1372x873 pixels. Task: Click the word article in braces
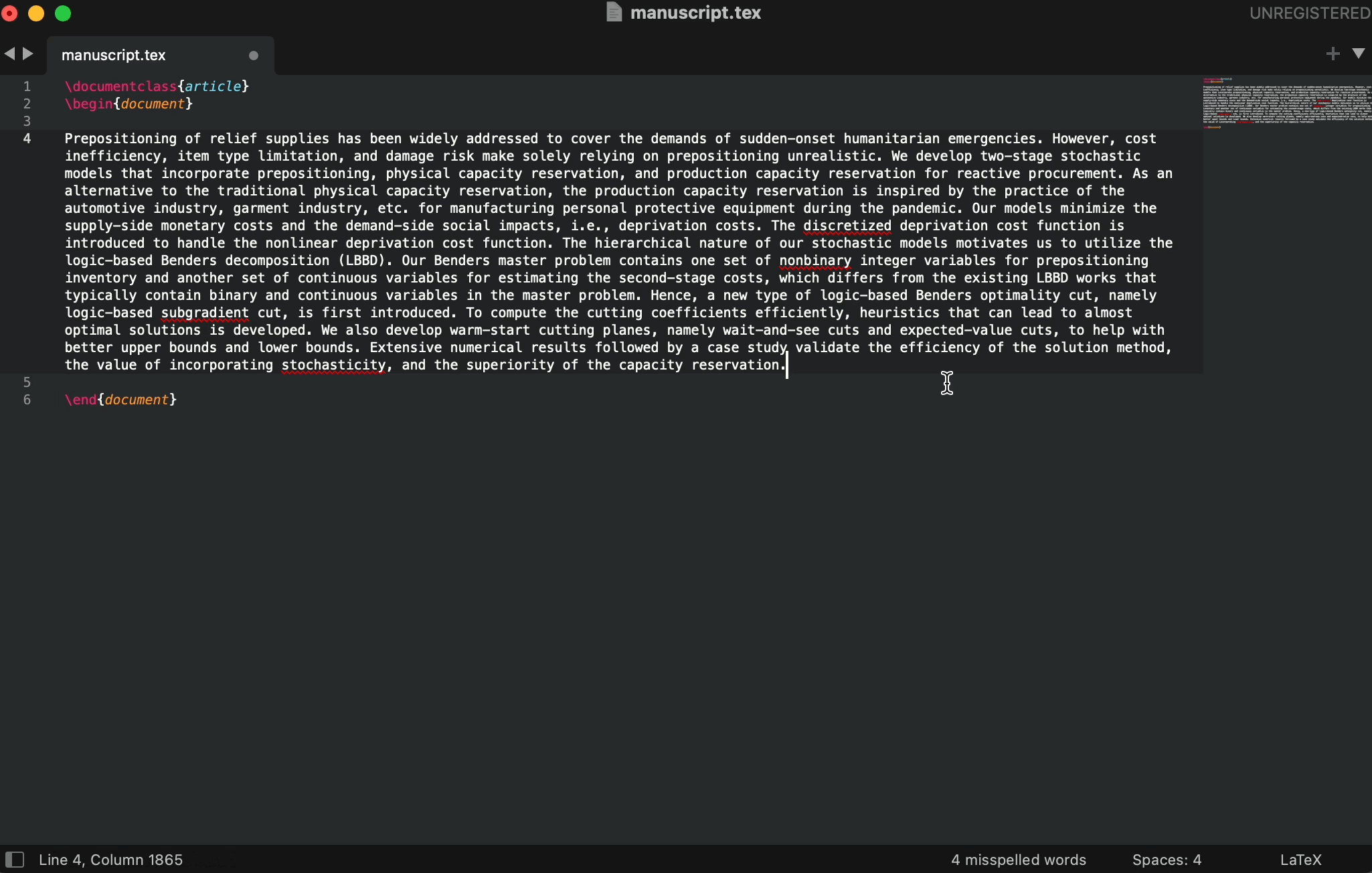coord(213,86)
